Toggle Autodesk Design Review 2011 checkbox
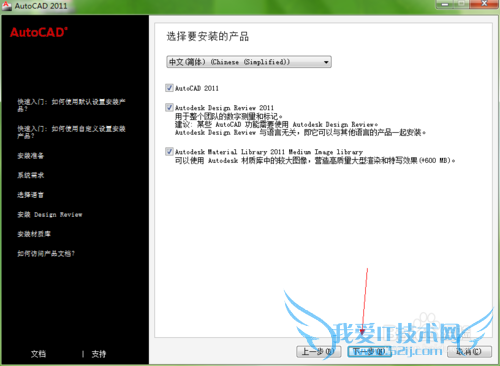This screenshot has height=366, width=500. (x=169, y=107)
